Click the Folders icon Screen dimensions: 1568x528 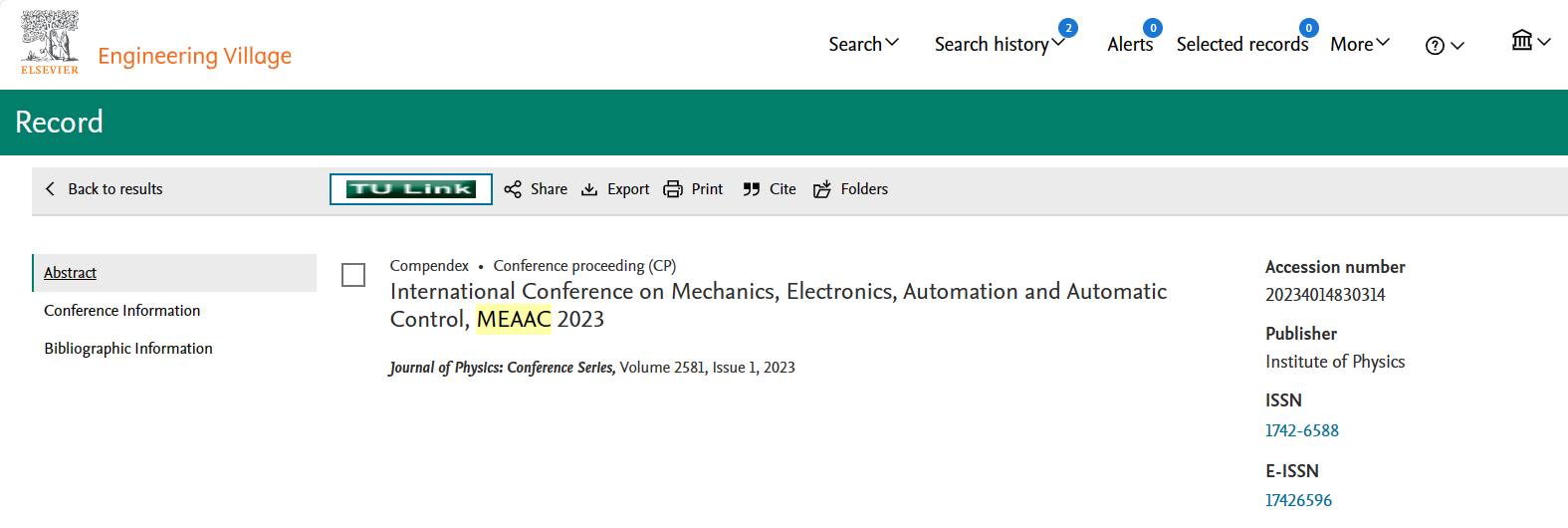click(822, 189)
